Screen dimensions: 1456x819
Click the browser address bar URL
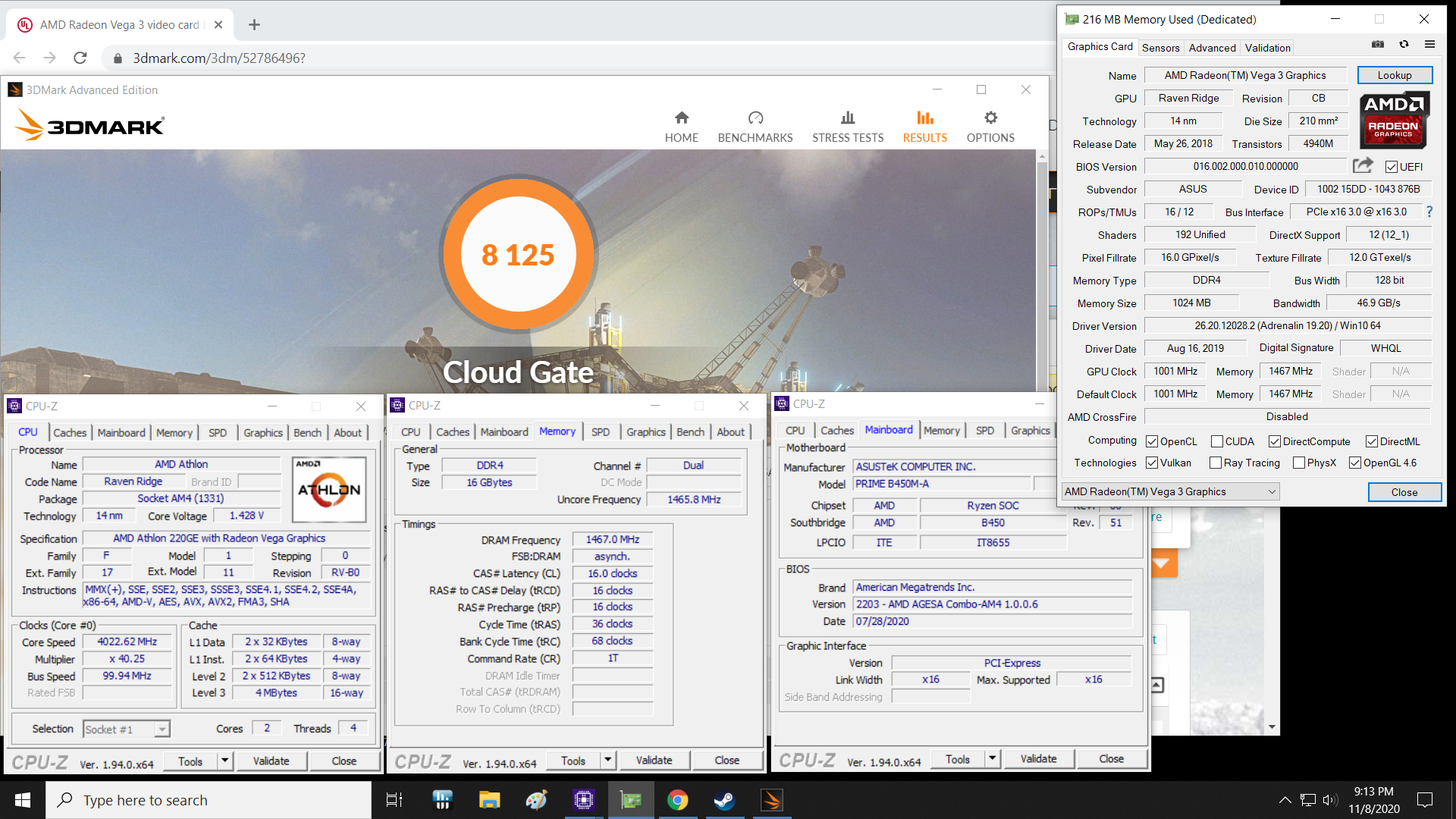pyautogui.click(x=219, y=58)
